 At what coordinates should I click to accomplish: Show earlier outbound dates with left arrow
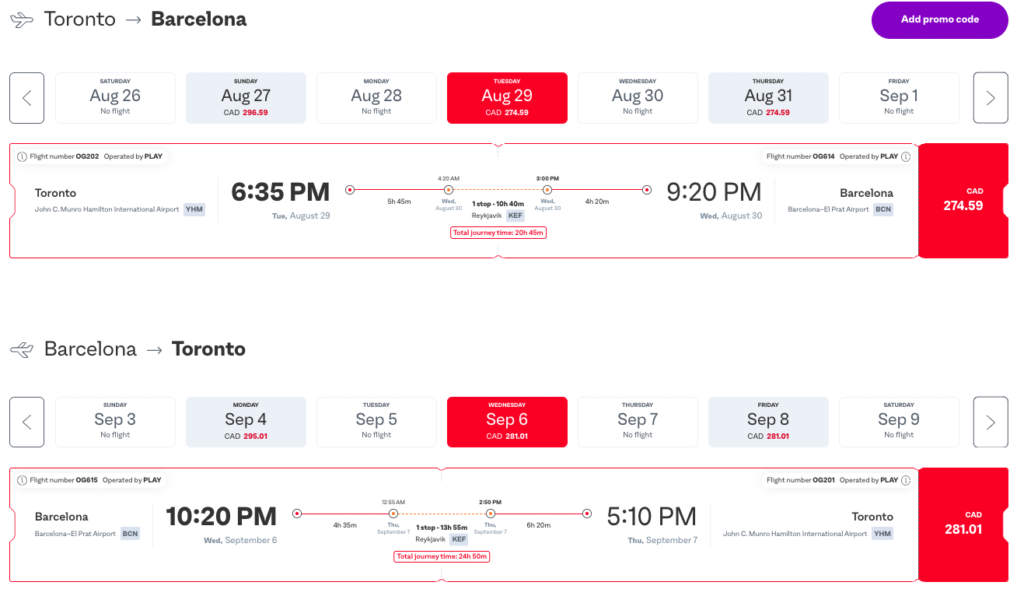(27, 98)
